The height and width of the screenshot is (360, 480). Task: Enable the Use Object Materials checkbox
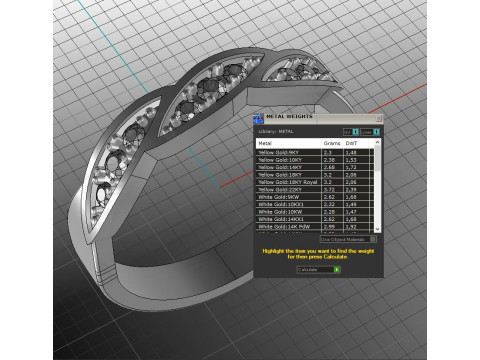click(x=373, y=239)
